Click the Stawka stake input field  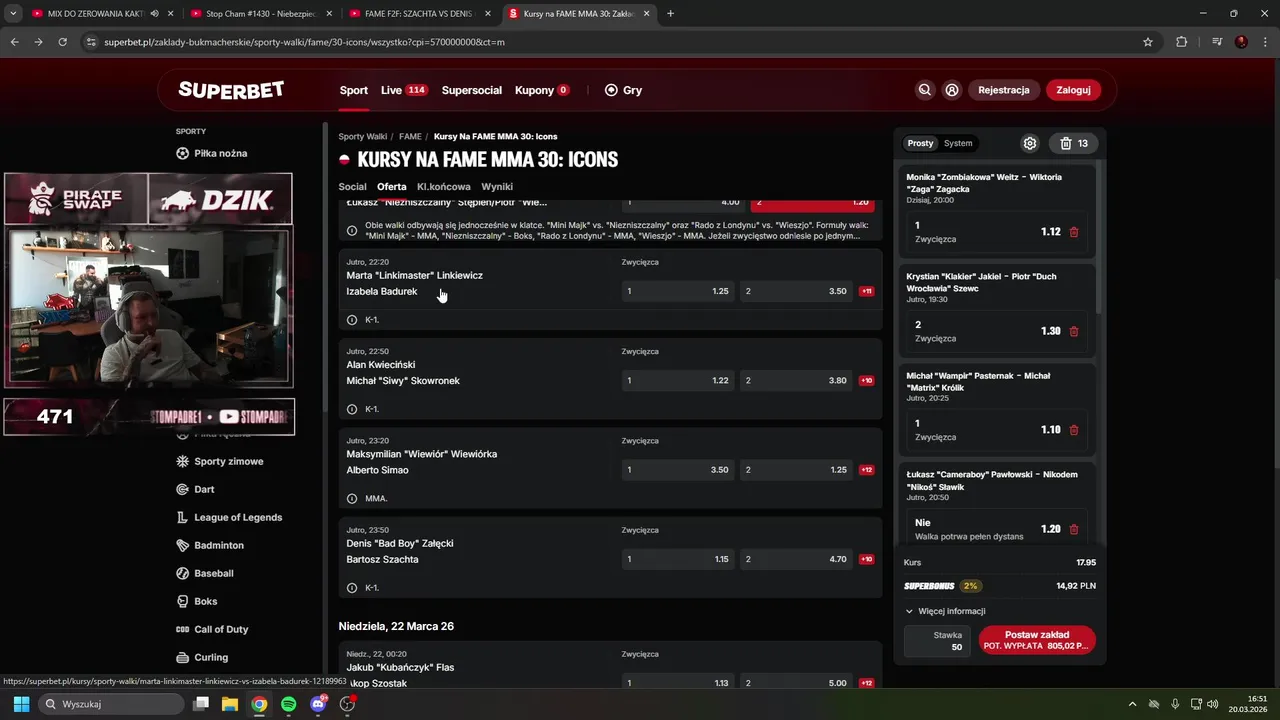(937, 641)
